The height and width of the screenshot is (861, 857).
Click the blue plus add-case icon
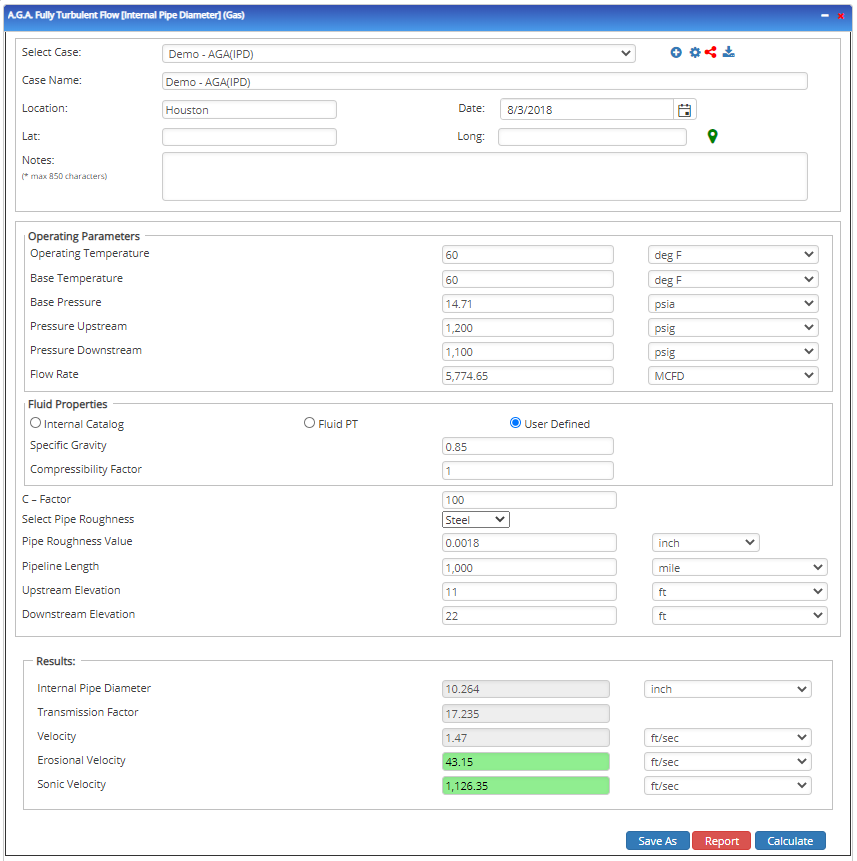[x=676, y=53]
